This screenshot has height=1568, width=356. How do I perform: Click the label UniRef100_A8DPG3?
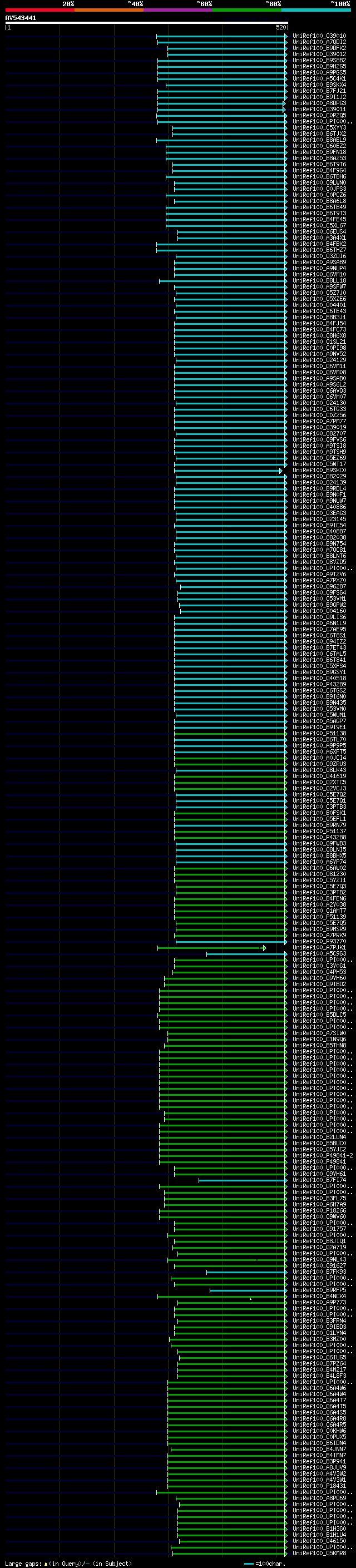click(319, 103)
